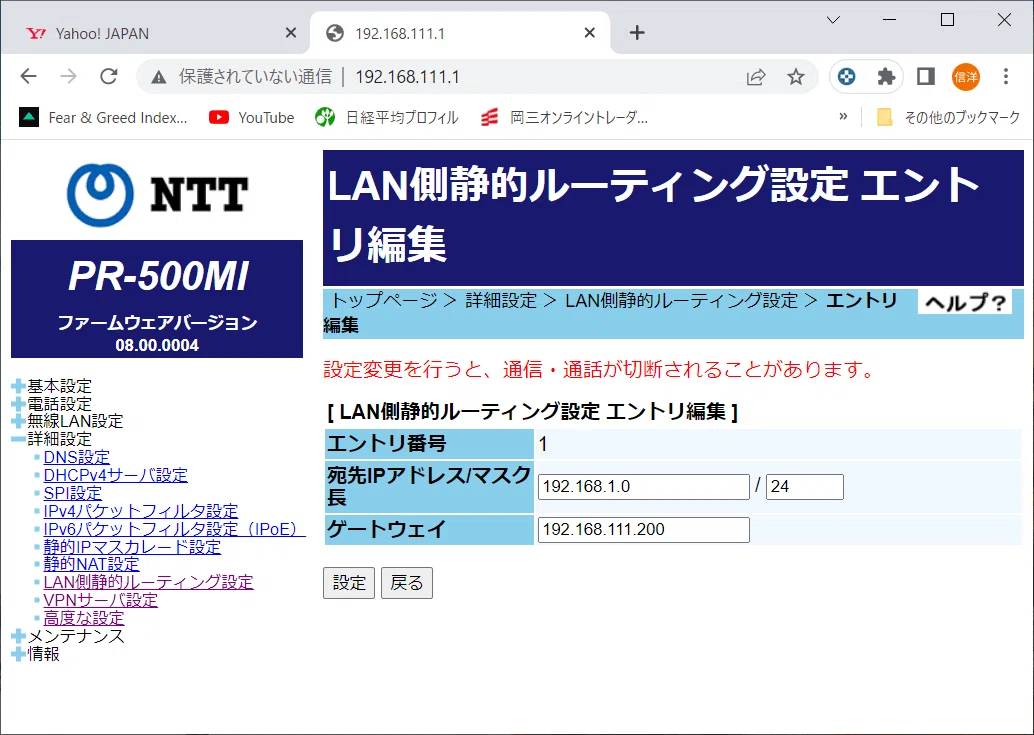This screenshot has height=735, width=1034.
Task: Click the mask length field 24
Action: [805, 487]
